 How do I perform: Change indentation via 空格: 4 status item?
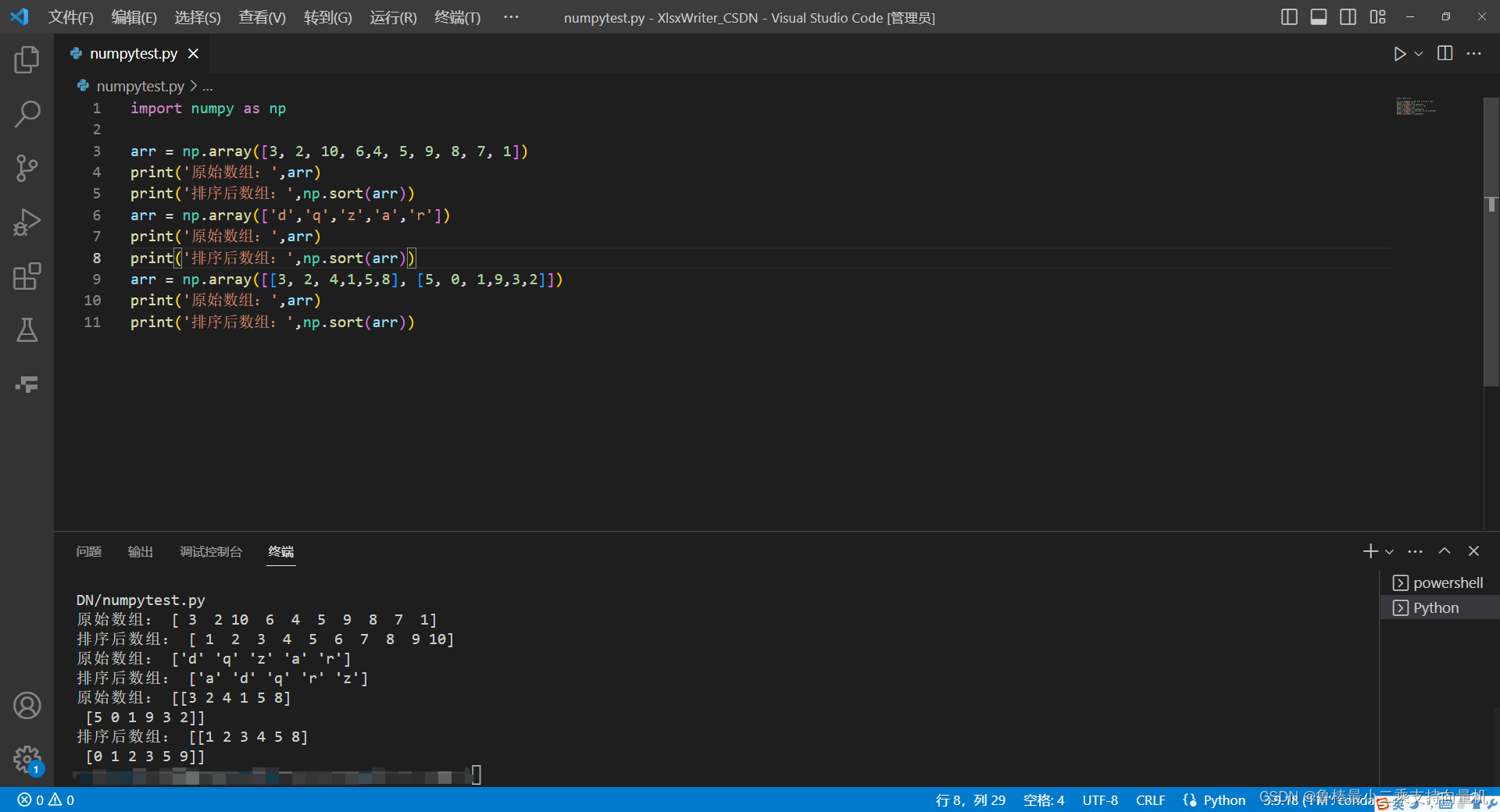[1044, 800]
